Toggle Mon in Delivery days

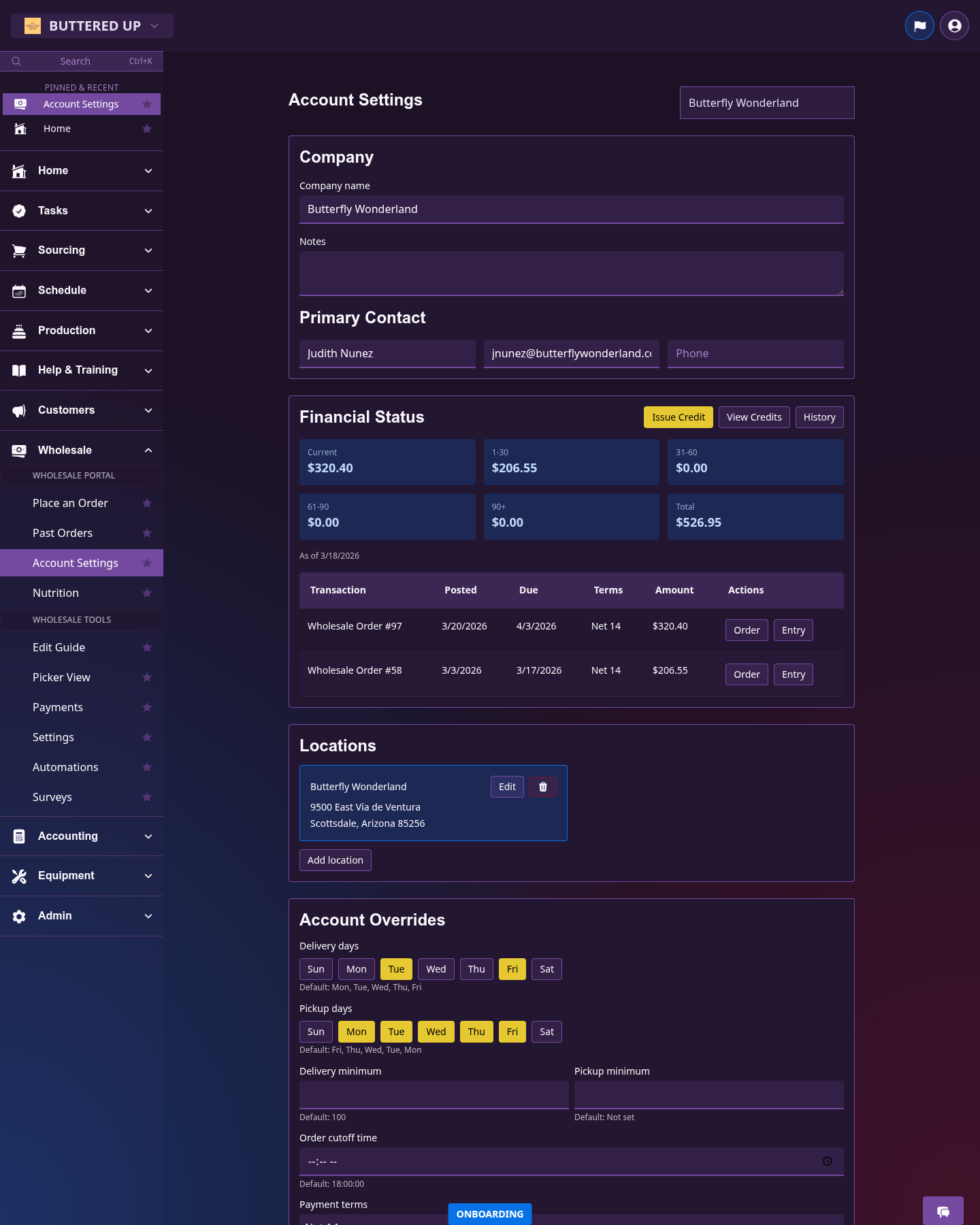[357, 969]
